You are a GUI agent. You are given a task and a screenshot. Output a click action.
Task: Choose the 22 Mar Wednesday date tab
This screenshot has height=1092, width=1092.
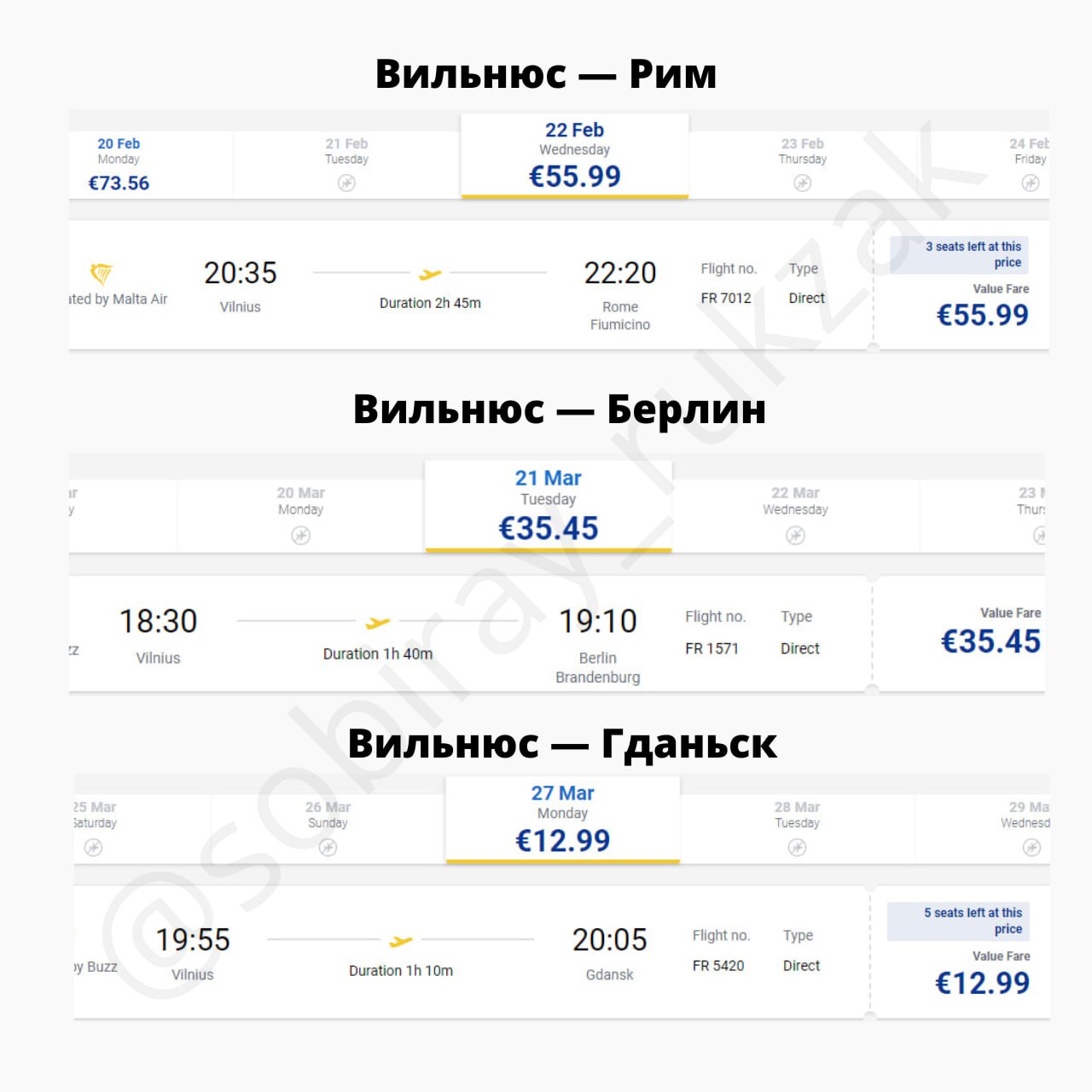pos(795,512)
